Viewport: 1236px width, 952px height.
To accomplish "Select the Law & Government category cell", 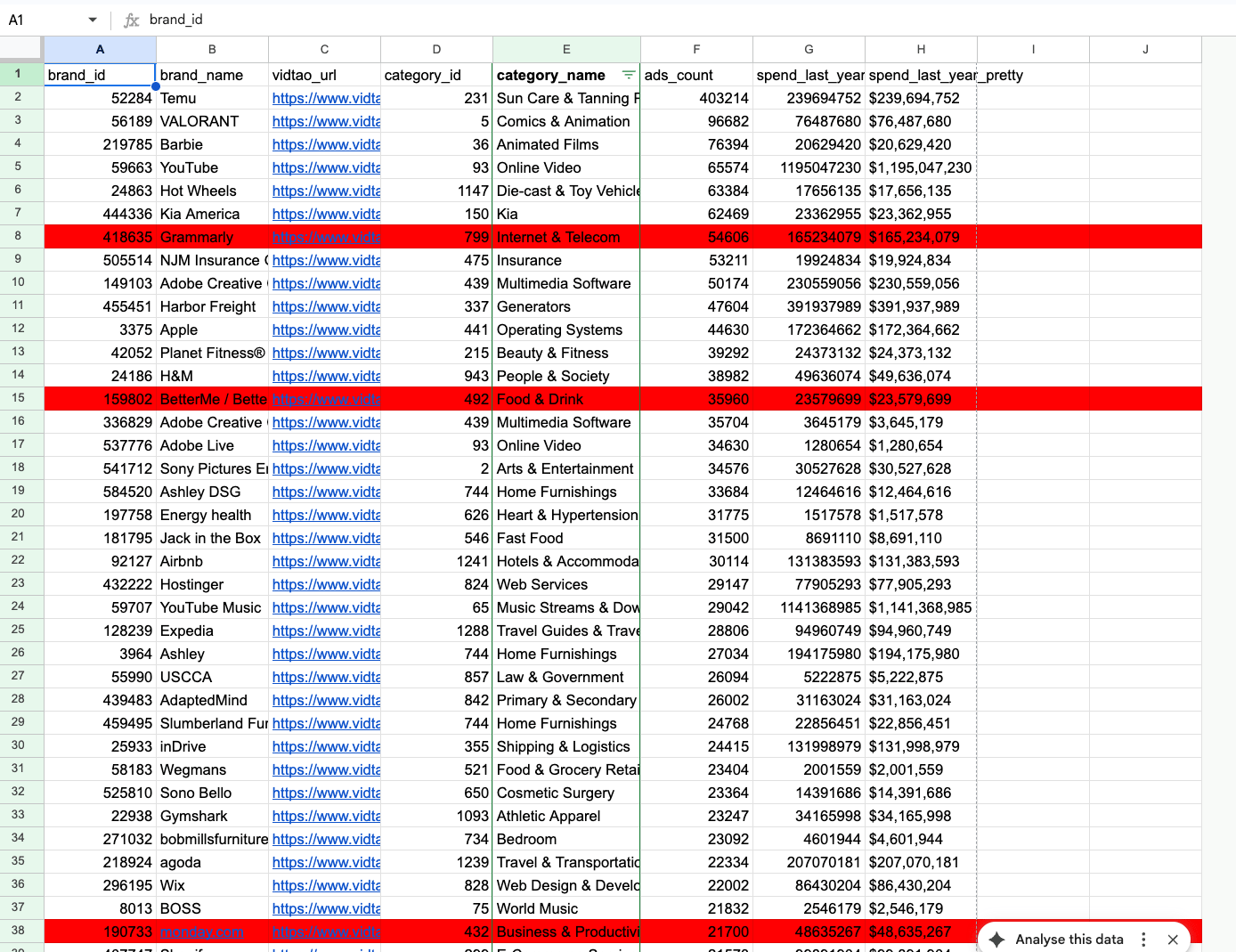I will click(x=566, y=677).
